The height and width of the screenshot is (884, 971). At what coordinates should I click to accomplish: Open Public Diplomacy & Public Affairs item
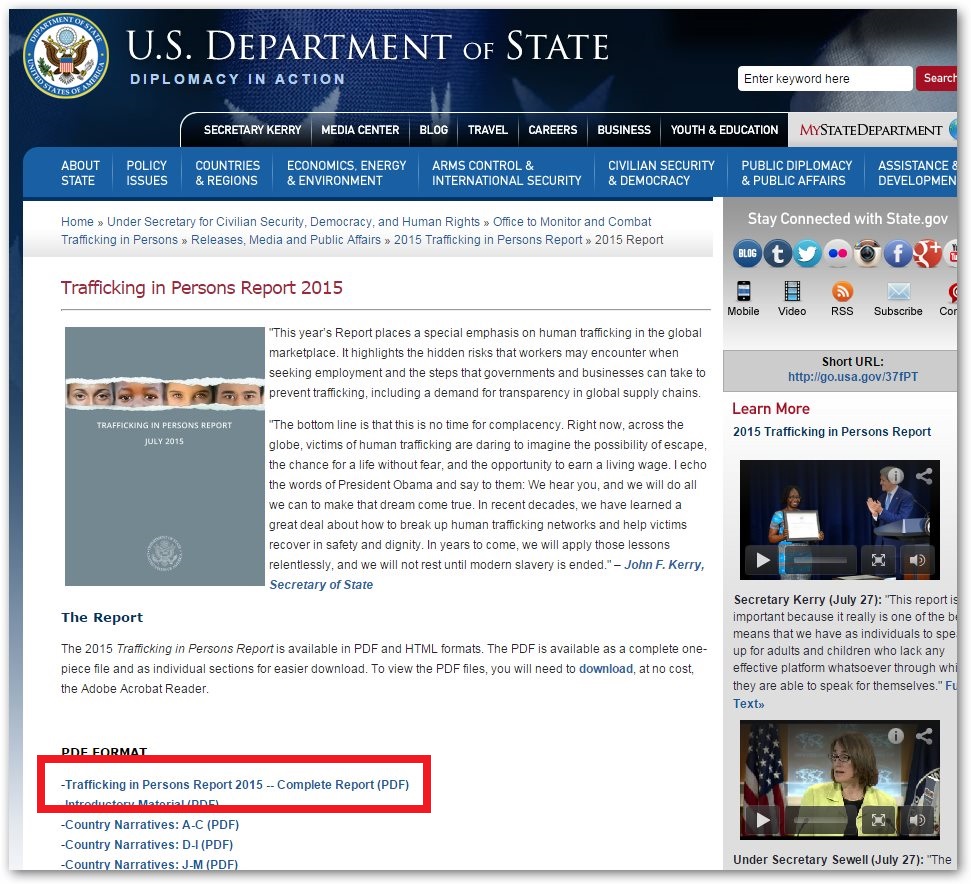(x=796, y=173)
